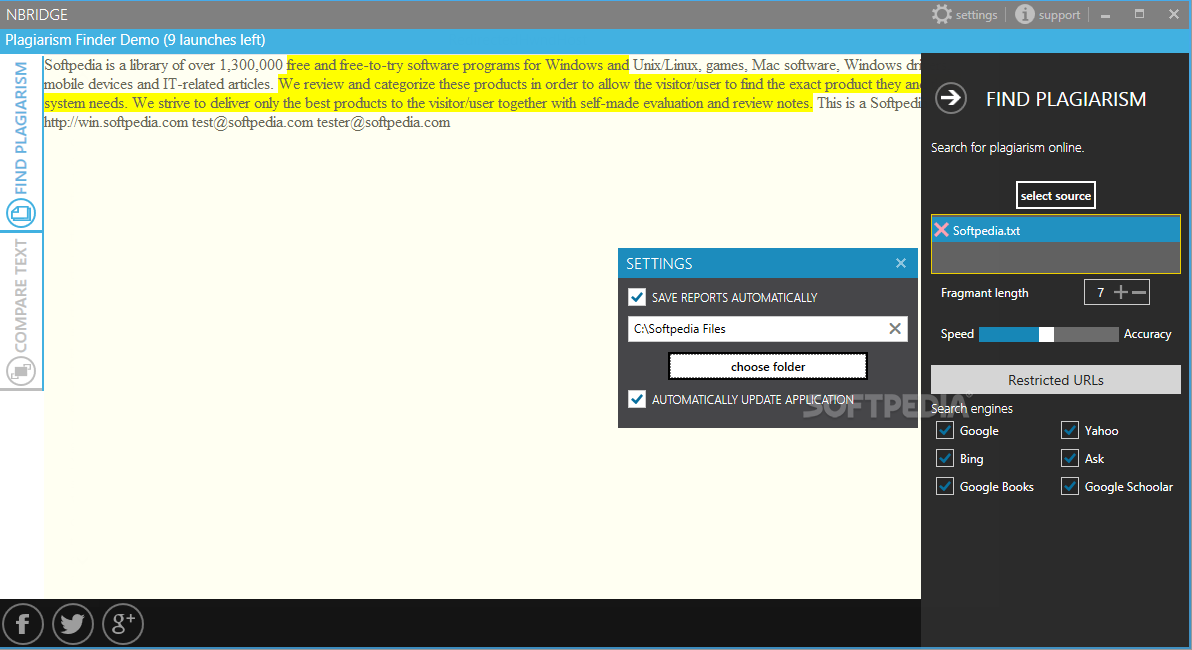Screen dimensions: 1192x650
Task: Click the Speed label
Action: tap(957, 334)
